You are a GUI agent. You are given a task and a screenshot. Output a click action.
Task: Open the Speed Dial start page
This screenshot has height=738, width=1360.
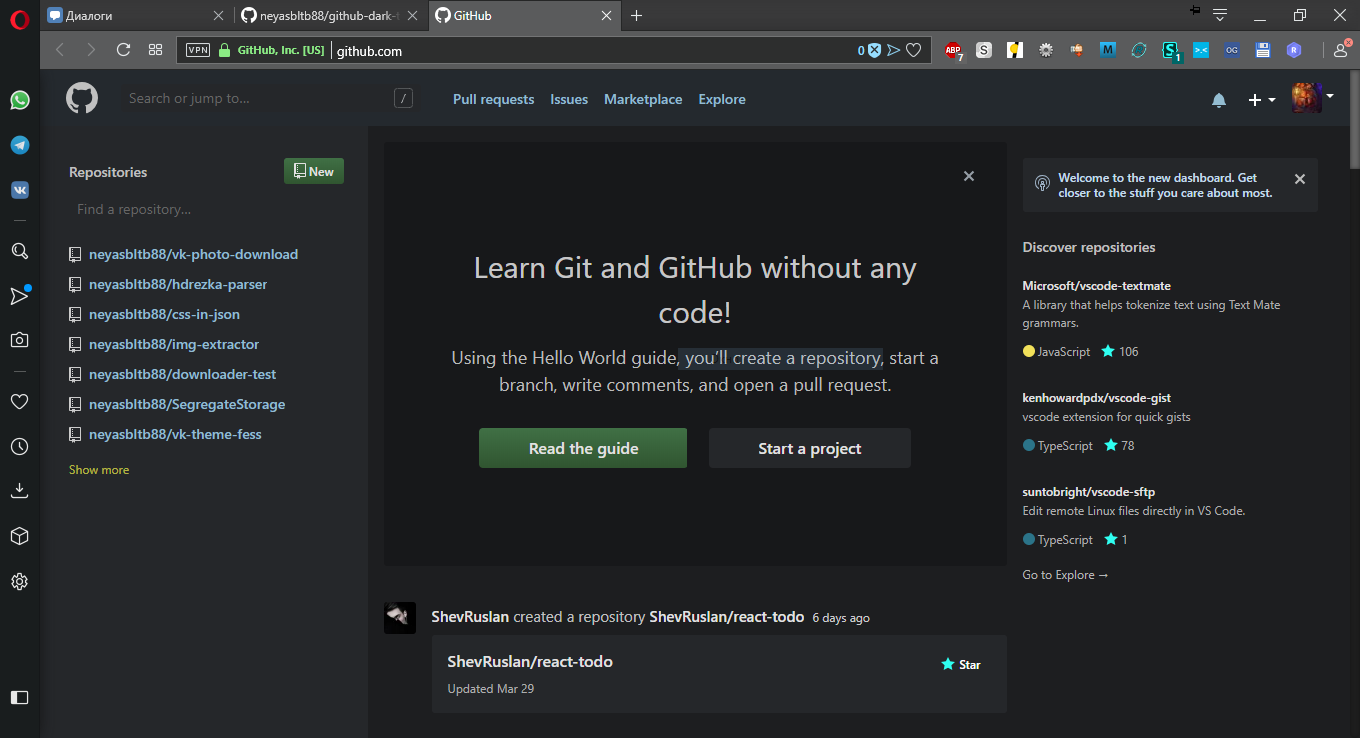(x=155, y=49)
